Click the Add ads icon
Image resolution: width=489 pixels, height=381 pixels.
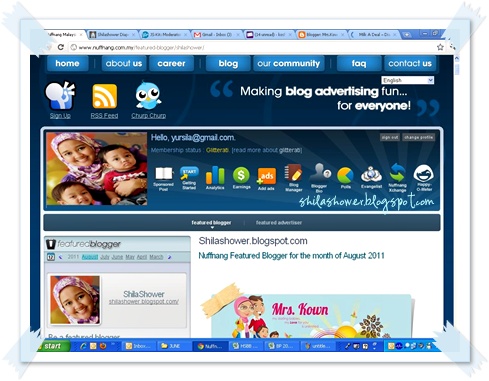coord(266,176)
